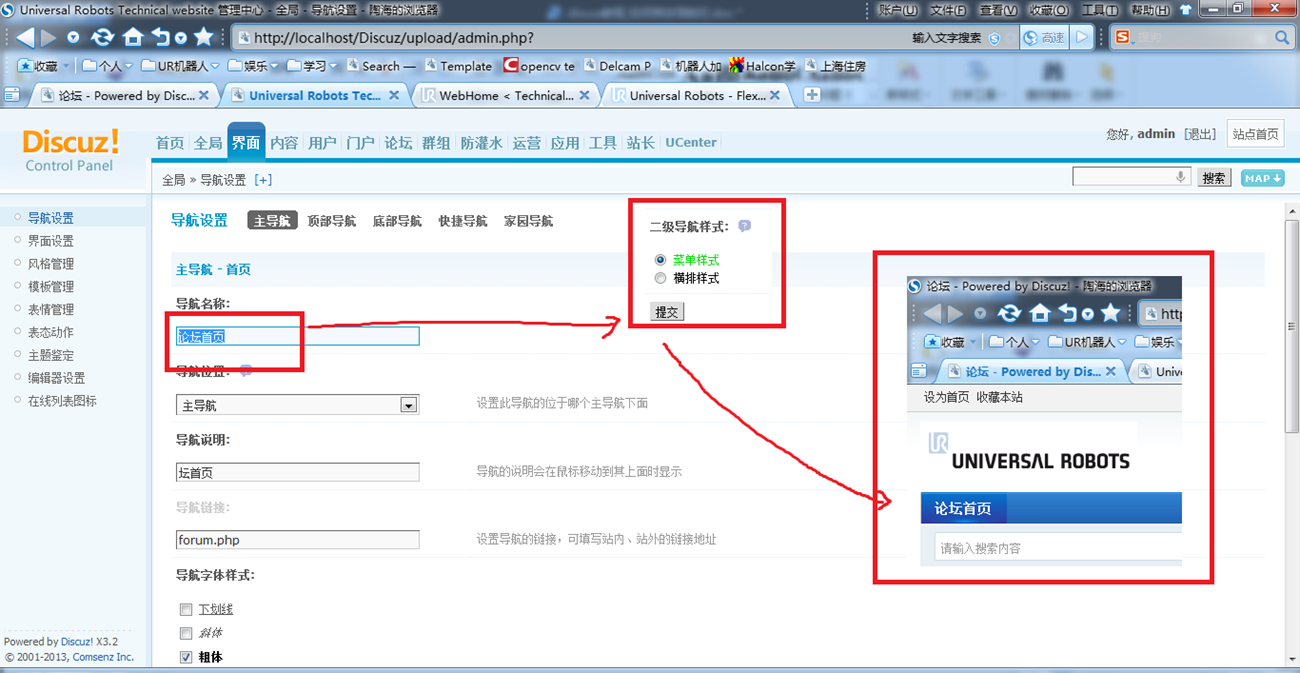Click the browser forward arrow button
This screenshot has height=673, width=1300.
pos(49,38)
